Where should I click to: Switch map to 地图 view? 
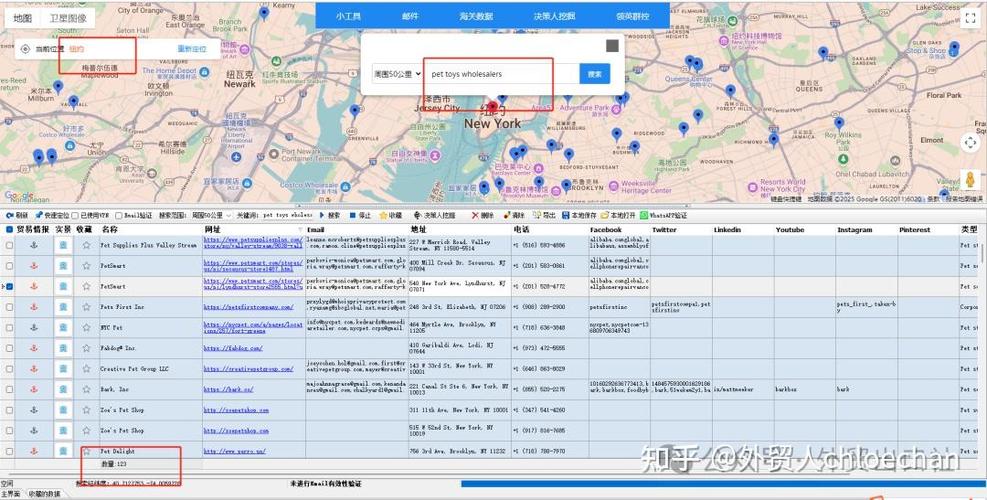click(x=23, y=18)
